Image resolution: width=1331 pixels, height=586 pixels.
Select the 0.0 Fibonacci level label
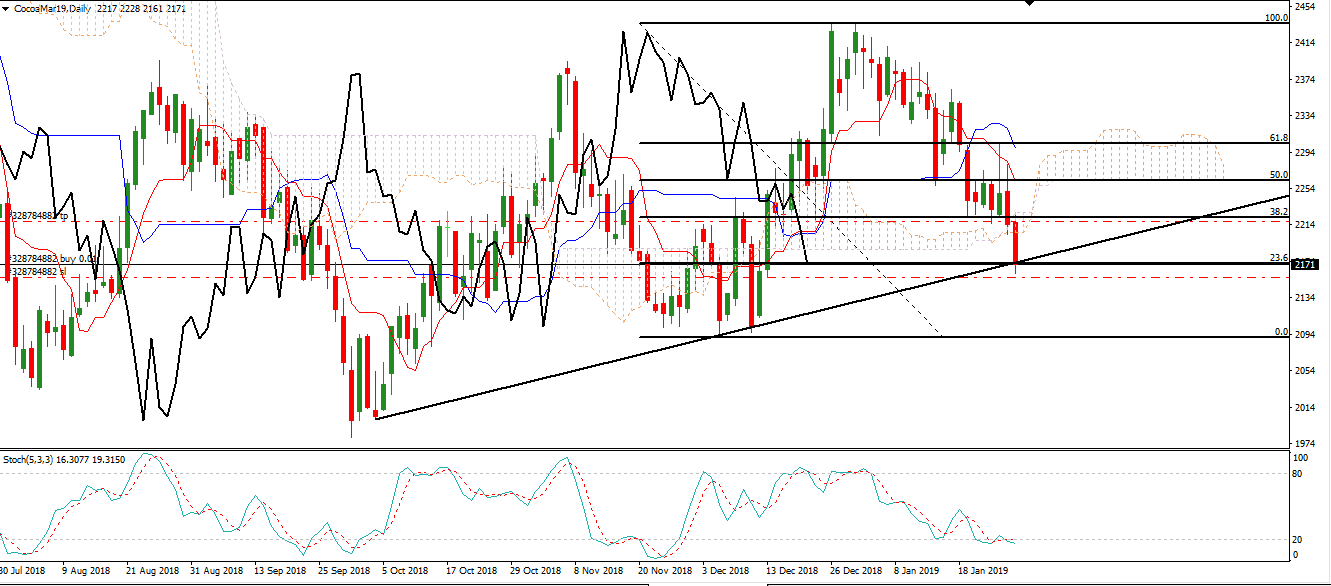[x=1281, y=332]
